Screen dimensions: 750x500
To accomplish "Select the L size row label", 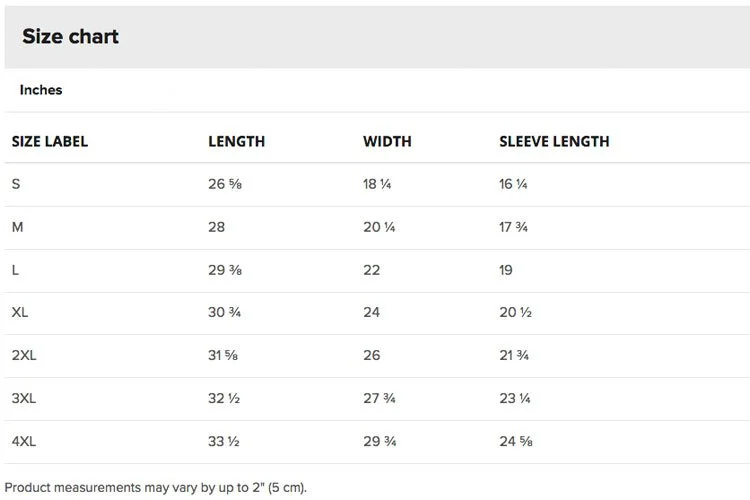I will pyautogui.click(x=15, y=270).
